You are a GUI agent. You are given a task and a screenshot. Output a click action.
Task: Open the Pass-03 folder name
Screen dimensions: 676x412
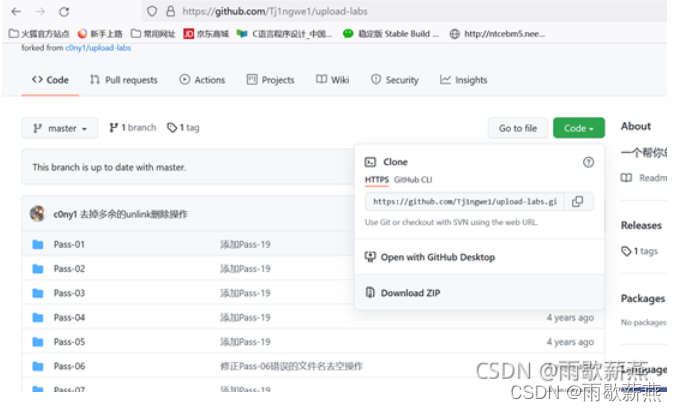click(69, 293)
